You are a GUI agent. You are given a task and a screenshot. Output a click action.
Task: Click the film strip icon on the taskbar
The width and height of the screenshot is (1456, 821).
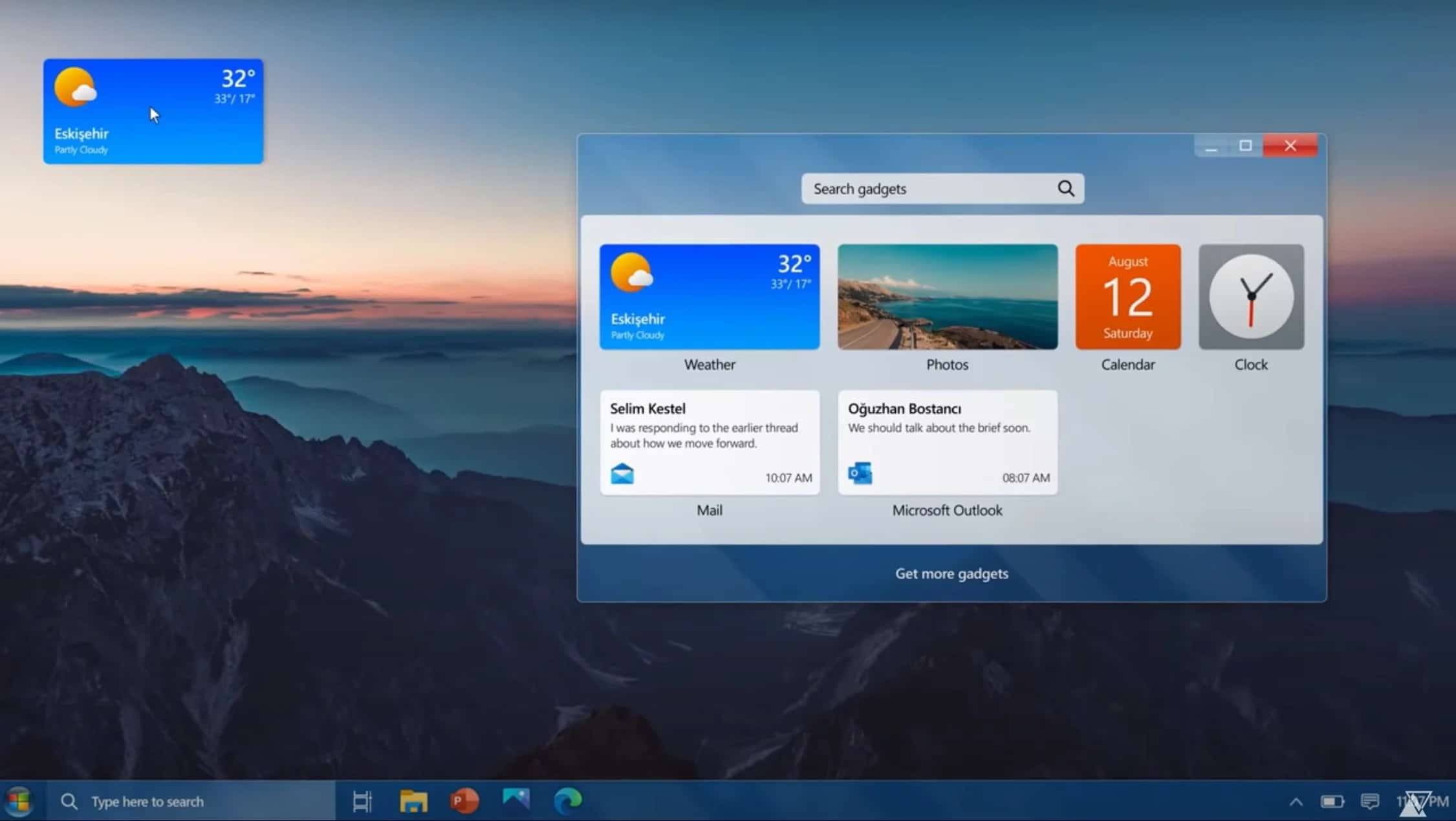(x=362, y=800)
